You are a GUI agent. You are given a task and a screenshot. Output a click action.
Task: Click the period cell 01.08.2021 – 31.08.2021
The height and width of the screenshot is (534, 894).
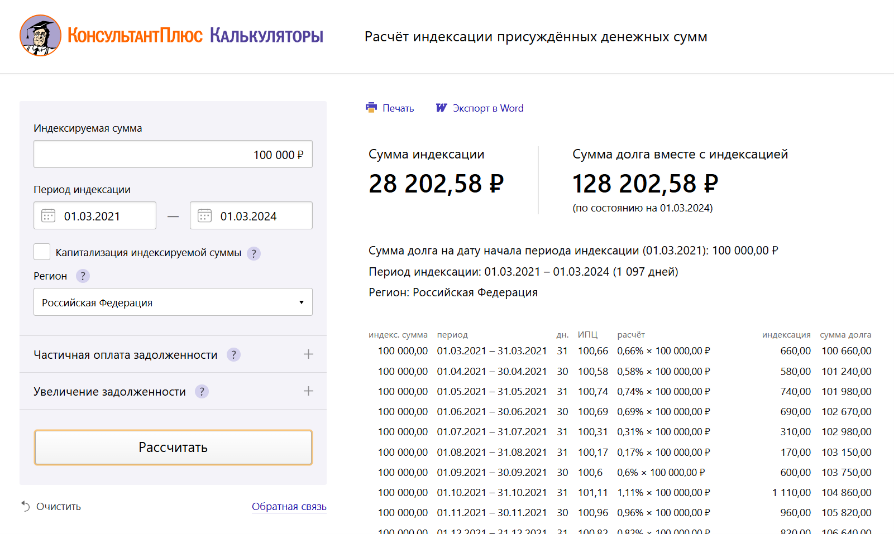[491, 453]
